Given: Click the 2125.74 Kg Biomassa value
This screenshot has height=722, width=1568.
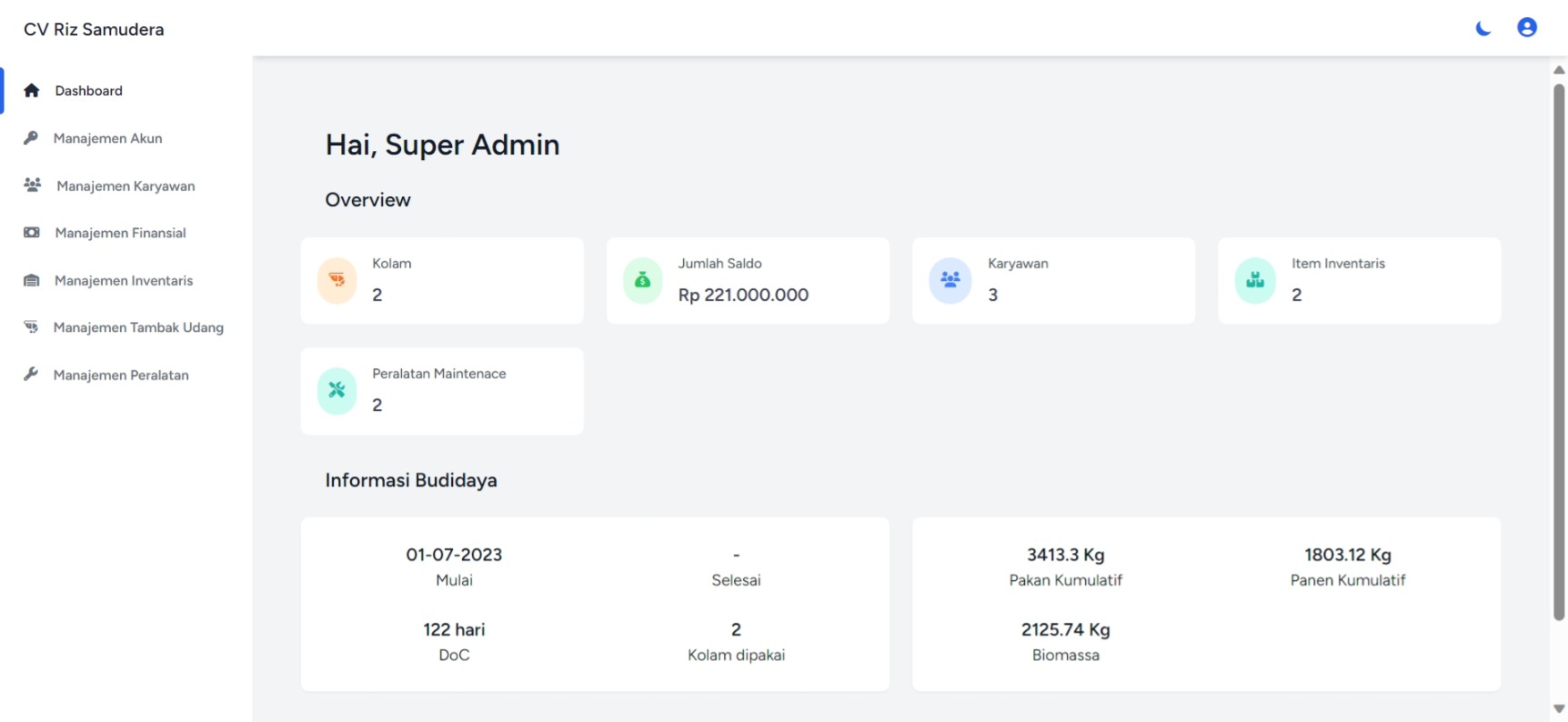Looking at the screenshot, I should pos(1066,629).
